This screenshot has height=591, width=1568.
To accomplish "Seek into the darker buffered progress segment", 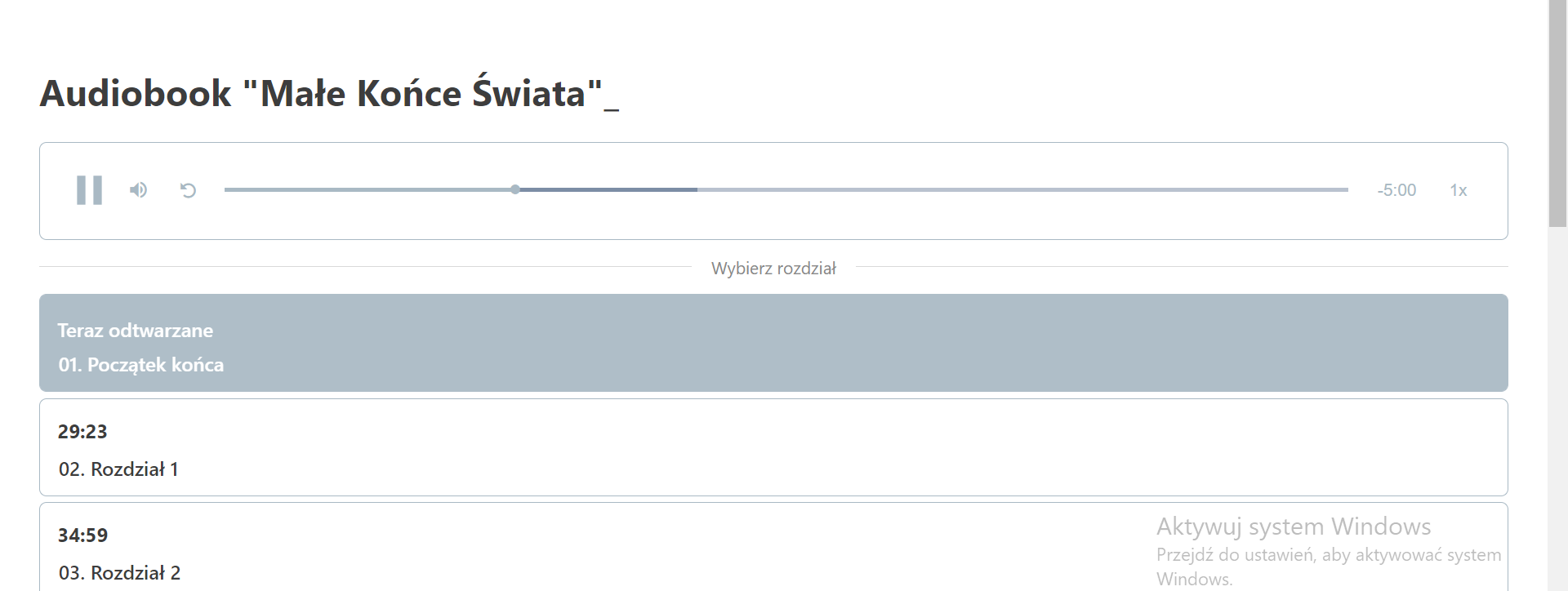I will (608, 189).
